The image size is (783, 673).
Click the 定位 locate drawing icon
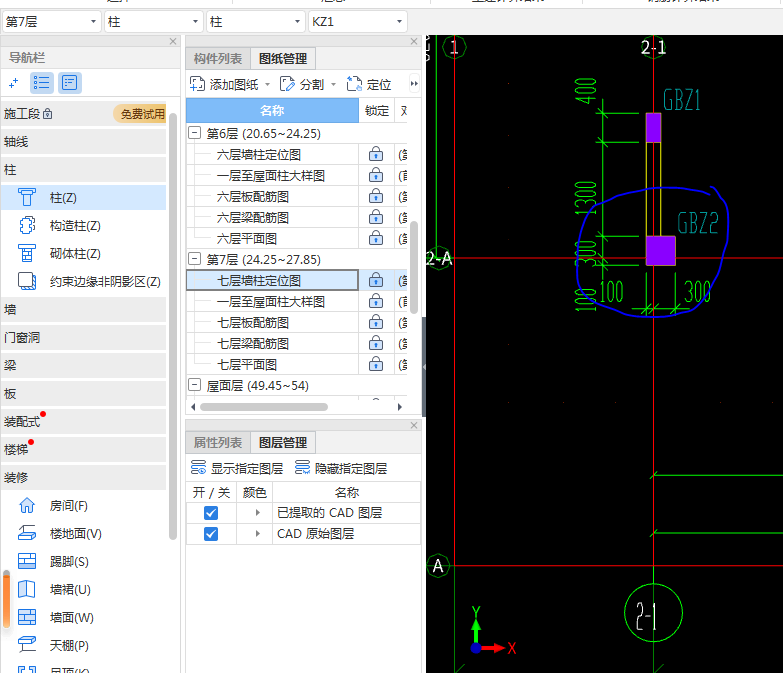click(354, 84)
